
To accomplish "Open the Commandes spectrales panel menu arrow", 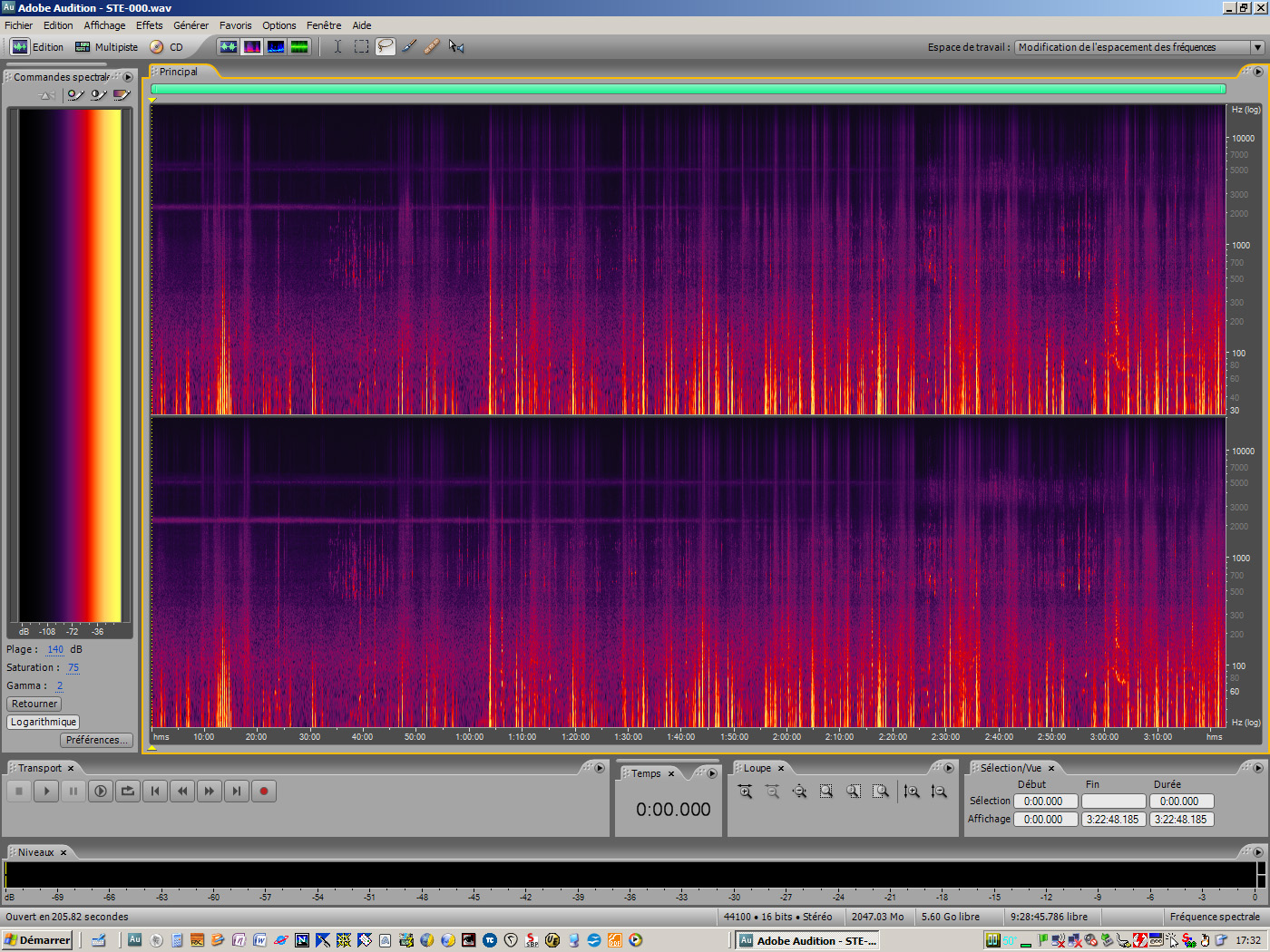I will [129, 77].
